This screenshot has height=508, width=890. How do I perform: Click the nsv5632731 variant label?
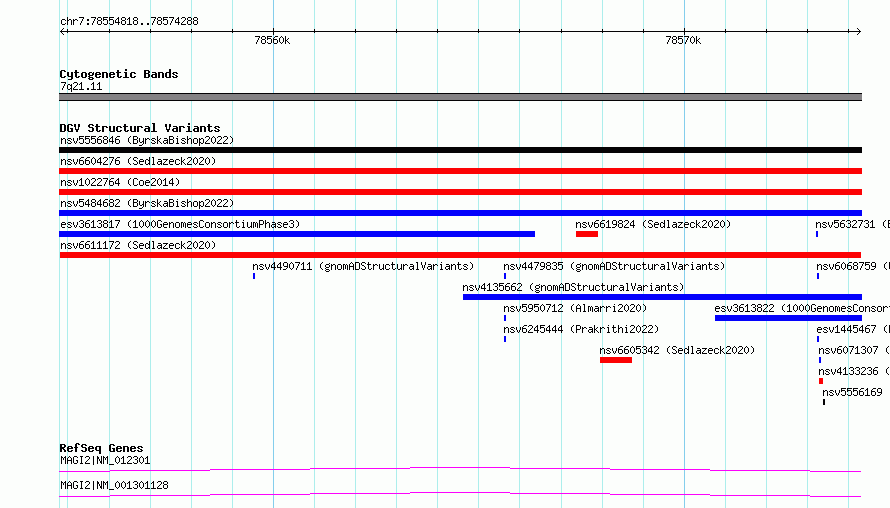click(853, 224)
